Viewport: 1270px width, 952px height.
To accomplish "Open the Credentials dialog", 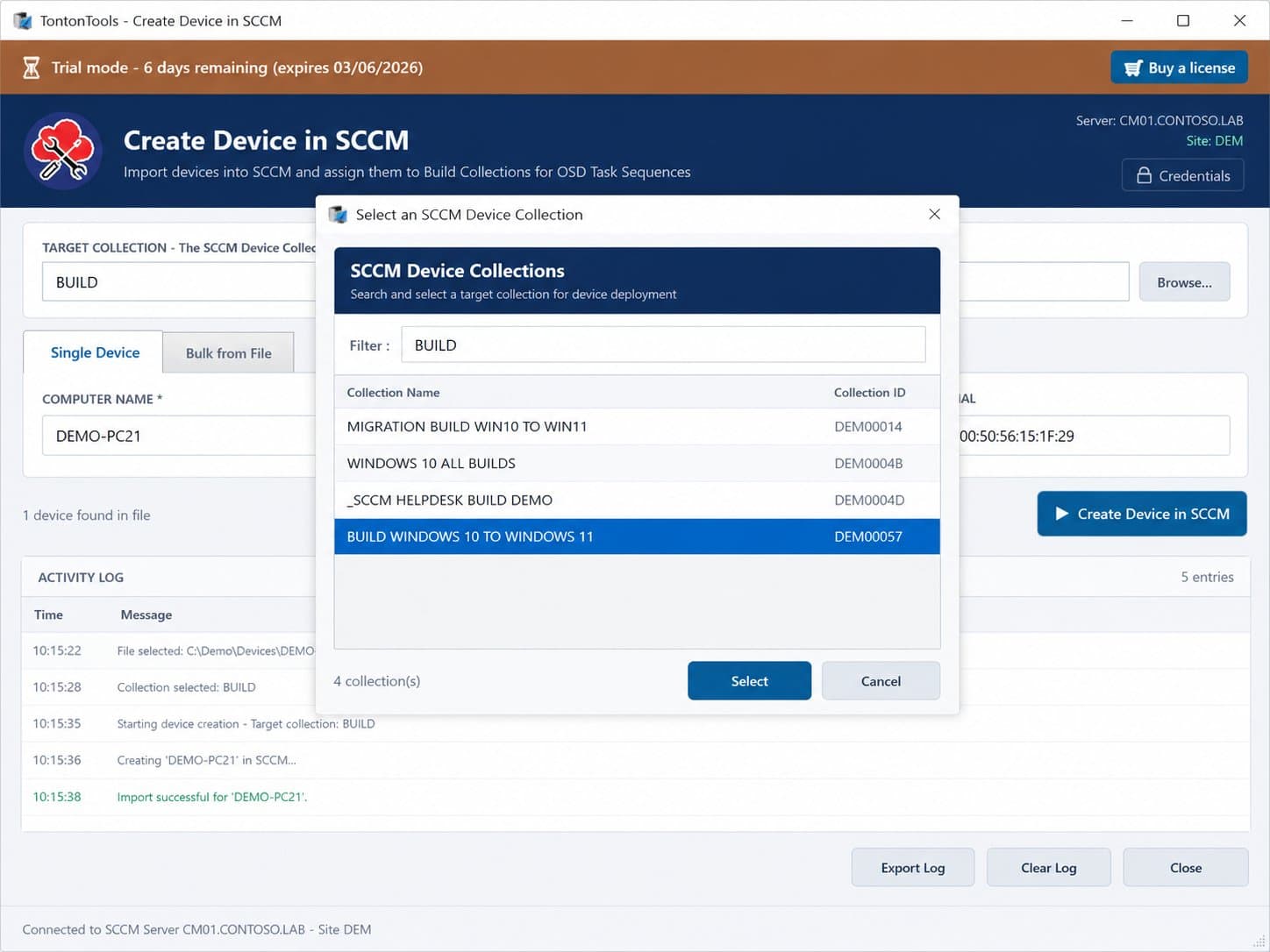I will coord(1182,175).
